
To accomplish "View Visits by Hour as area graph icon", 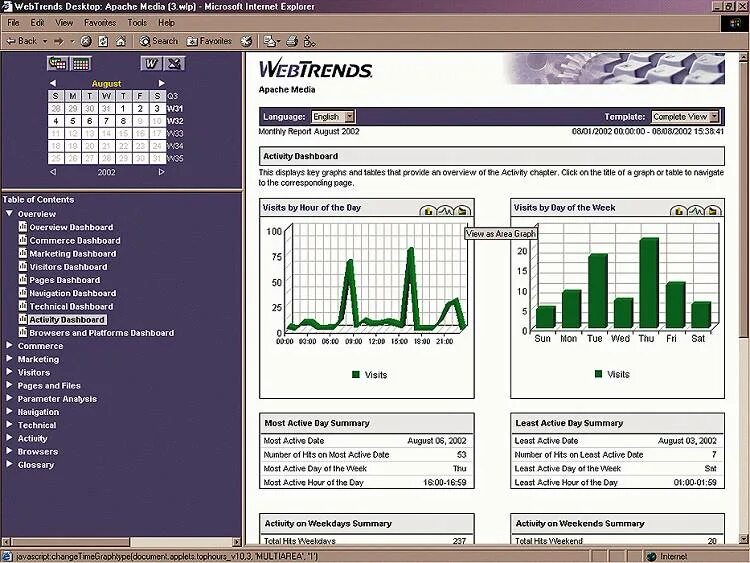I will point(462,210).
